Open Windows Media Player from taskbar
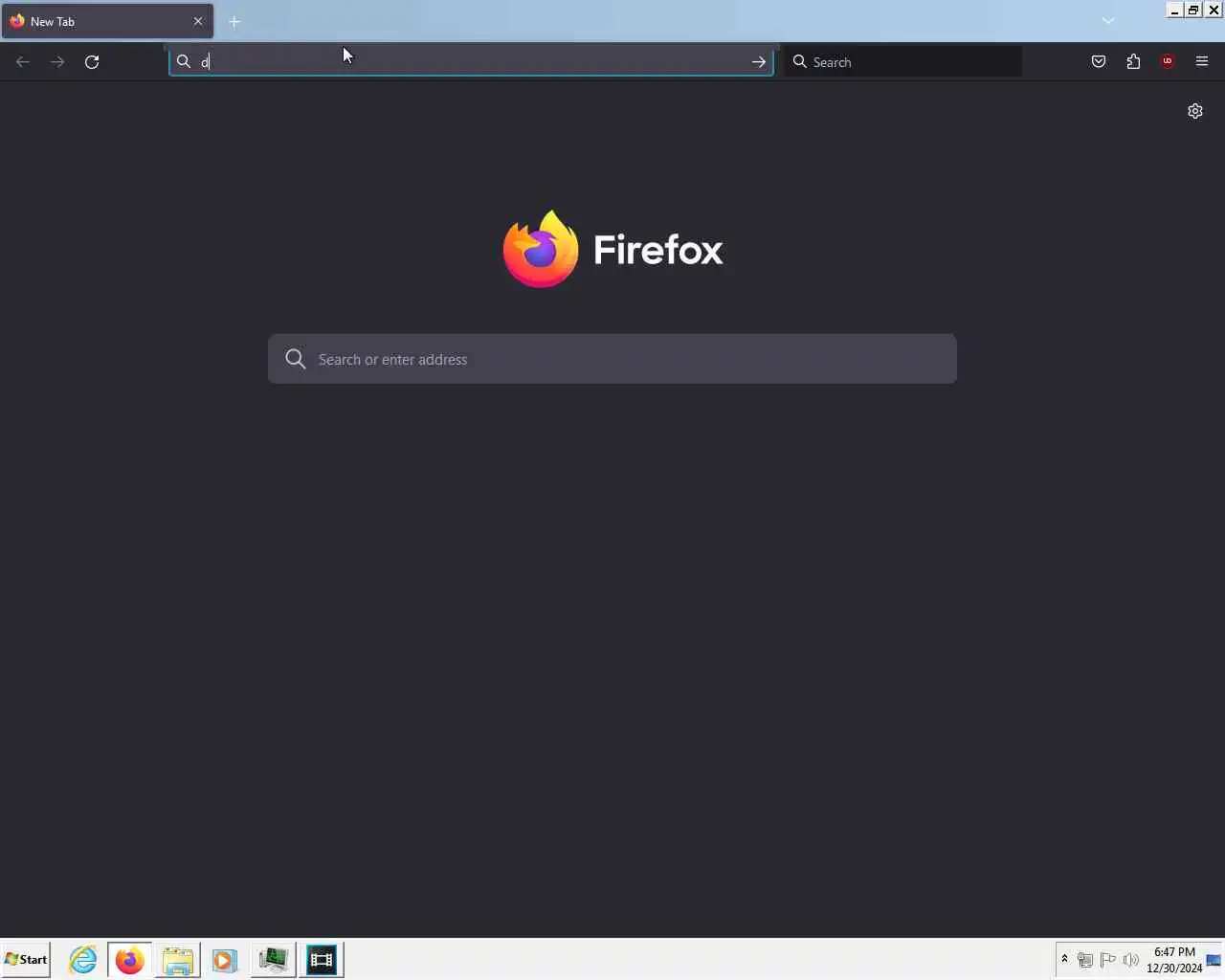This screenshot has height=980, width=1225. point(225,960)
